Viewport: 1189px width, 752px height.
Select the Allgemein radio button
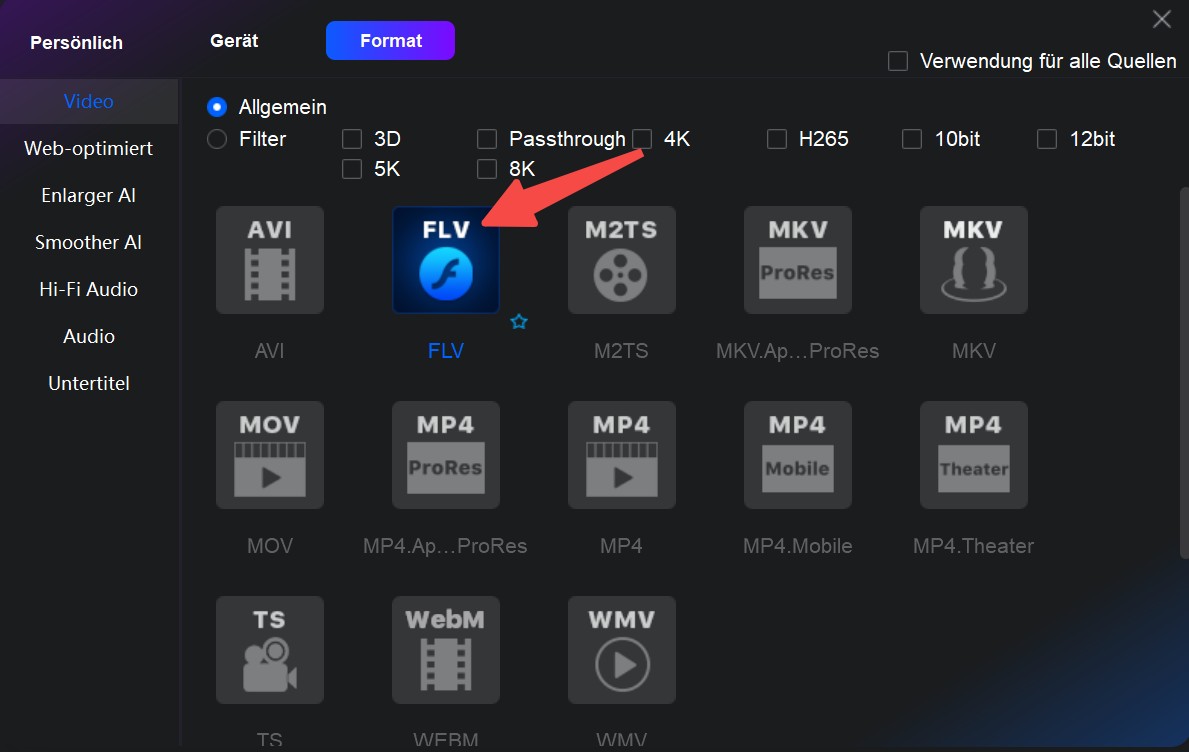(217, 108)
